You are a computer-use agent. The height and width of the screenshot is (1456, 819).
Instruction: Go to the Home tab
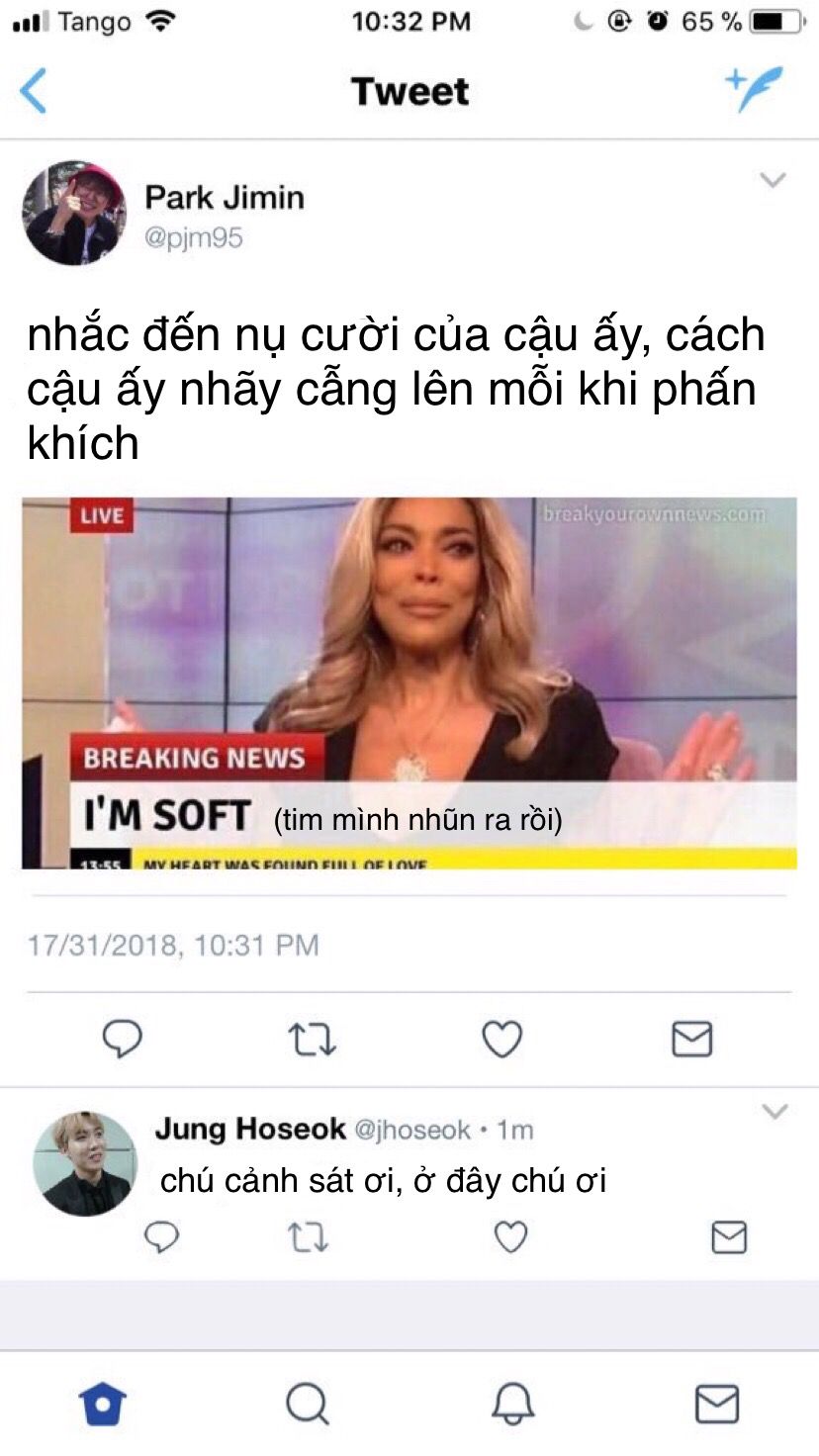[x=103, y=1403]
